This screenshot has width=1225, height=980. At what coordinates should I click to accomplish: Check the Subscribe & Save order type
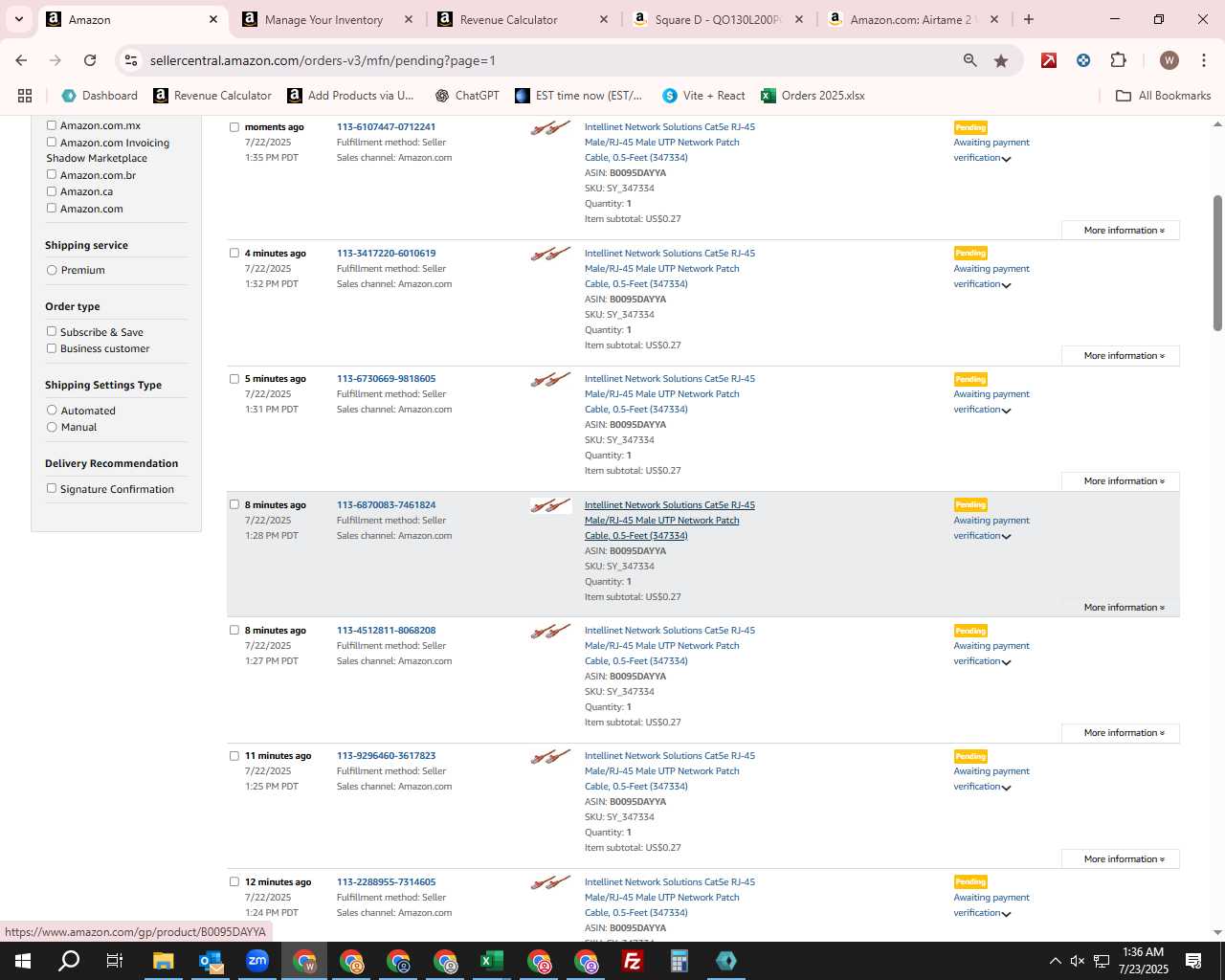click(x=52, y=331)
